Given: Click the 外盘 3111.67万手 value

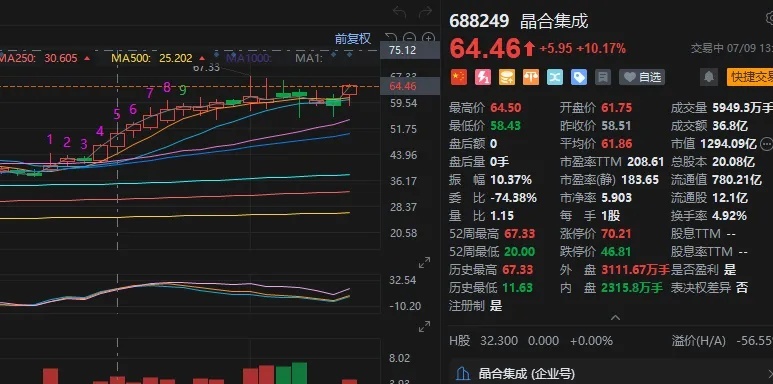Looking at the screenshot, I should click(635, 270).
